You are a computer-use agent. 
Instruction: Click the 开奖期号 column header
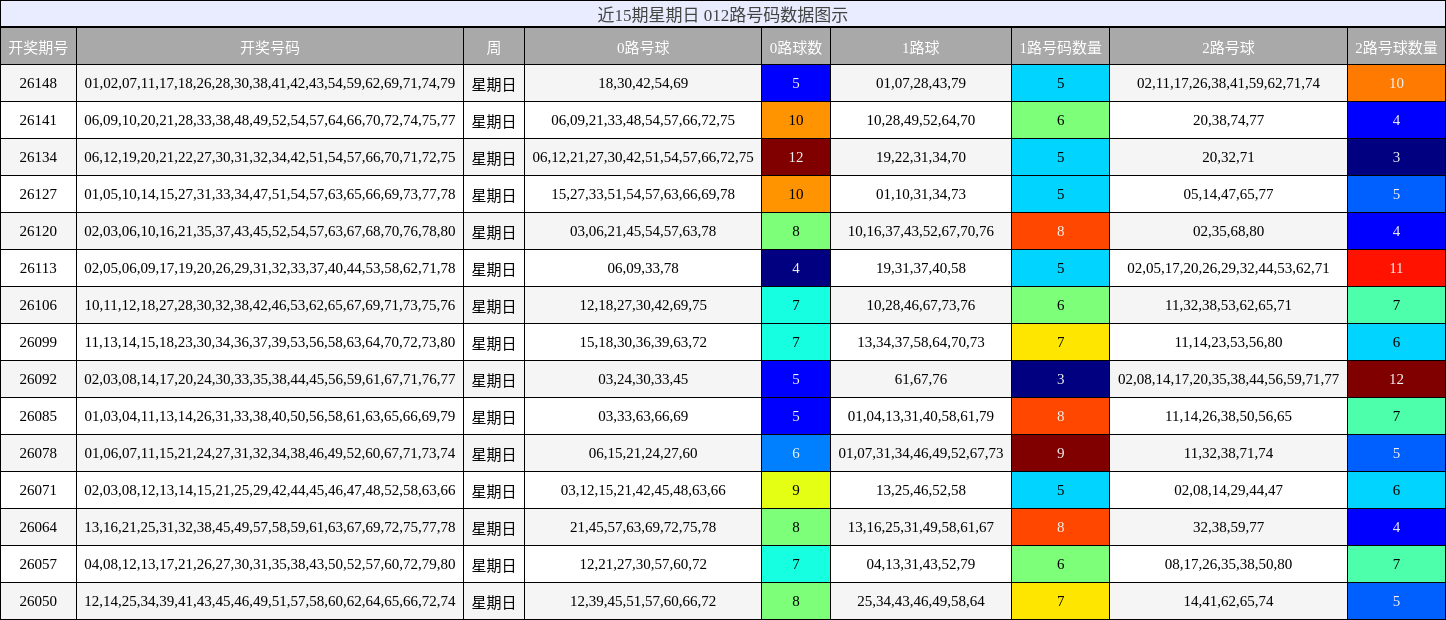38,47
